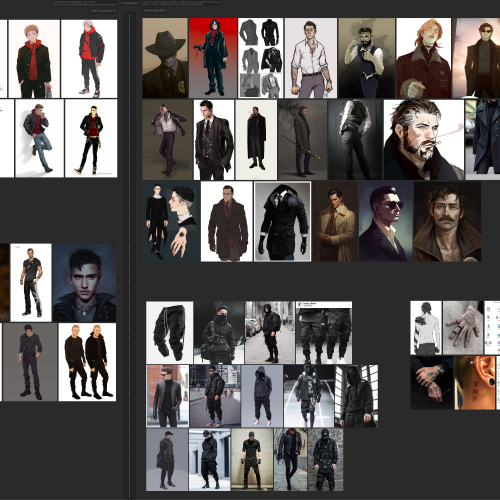The width and height of the screenshot is (500, 500).
Task: Select the clasped tattooed hands with watch
Action: 432,383
